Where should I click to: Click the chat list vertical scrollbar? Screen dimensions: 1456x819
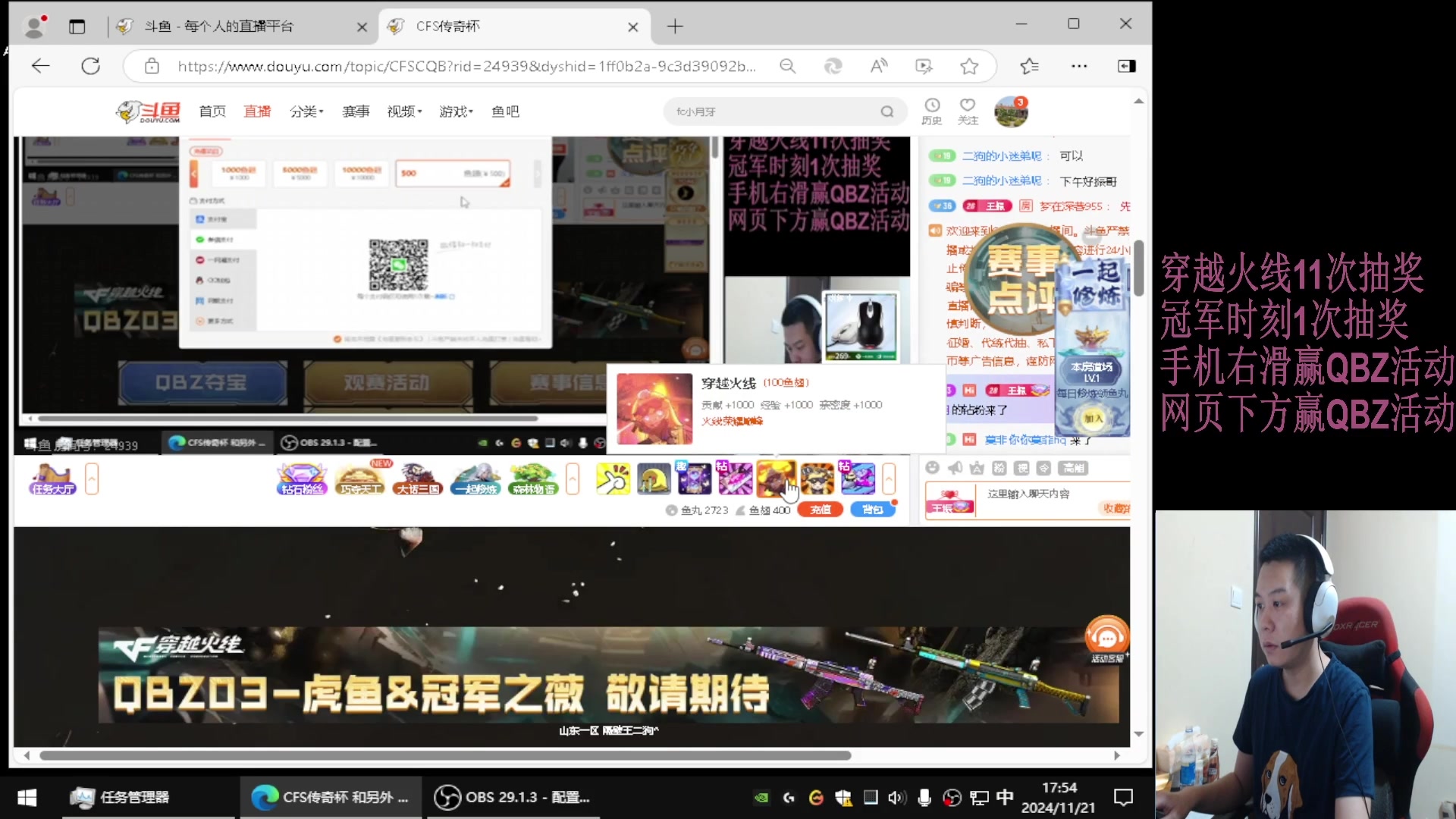point(1139,268)
